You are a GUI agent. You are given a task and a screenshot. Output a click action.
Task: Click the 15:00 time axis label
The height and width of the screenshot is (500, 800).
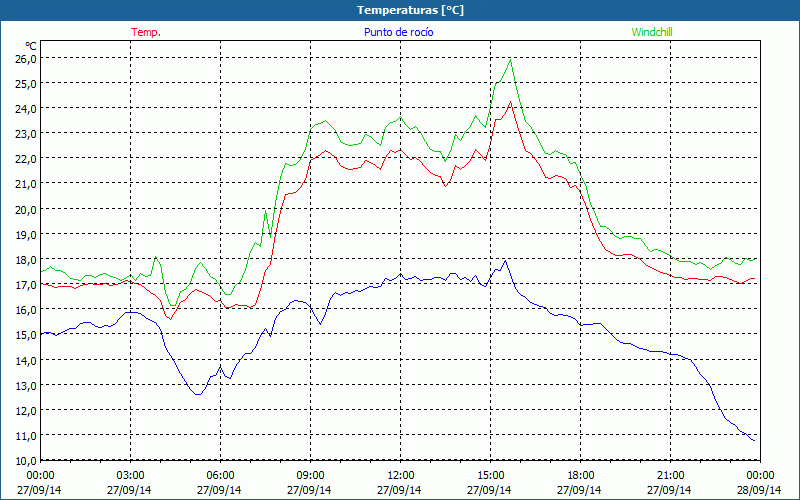click(x=490, y=474)
